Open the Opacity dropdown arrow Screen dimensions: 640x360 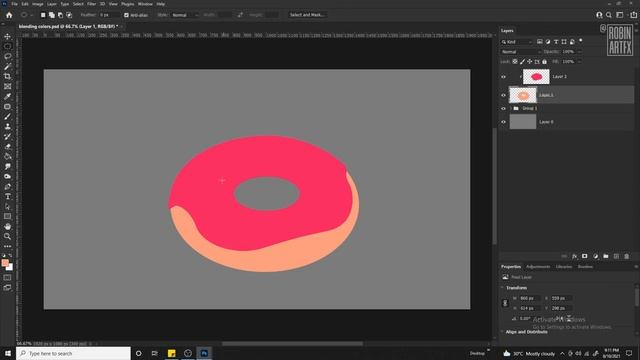click(579, 52)
